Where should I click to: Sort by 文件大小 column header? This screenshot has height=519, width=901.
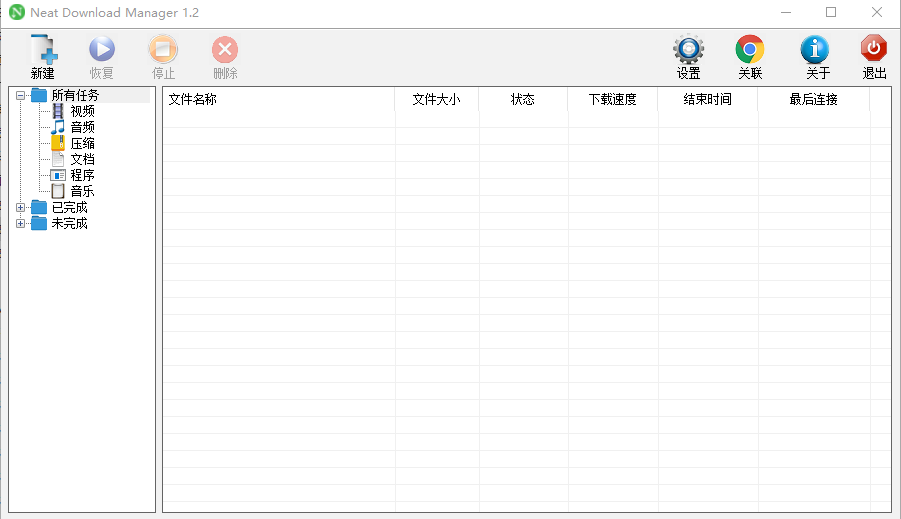coord(437,99)
